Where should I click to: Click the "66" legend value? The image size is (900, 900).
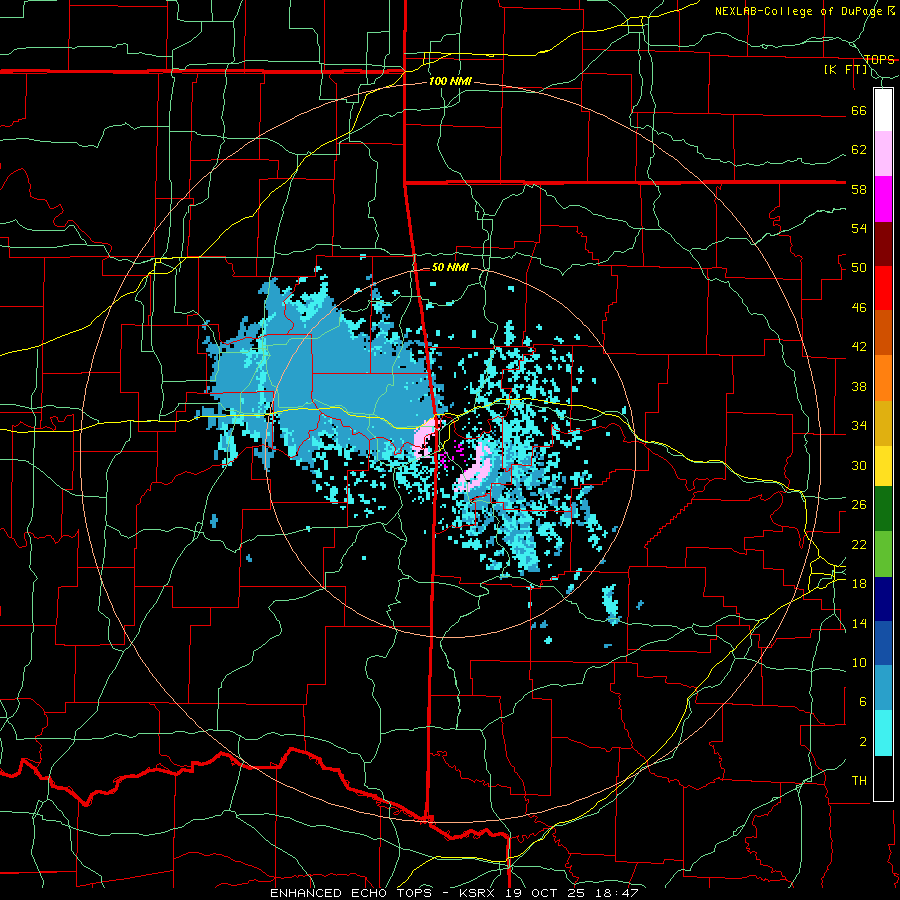coord(859,110)
